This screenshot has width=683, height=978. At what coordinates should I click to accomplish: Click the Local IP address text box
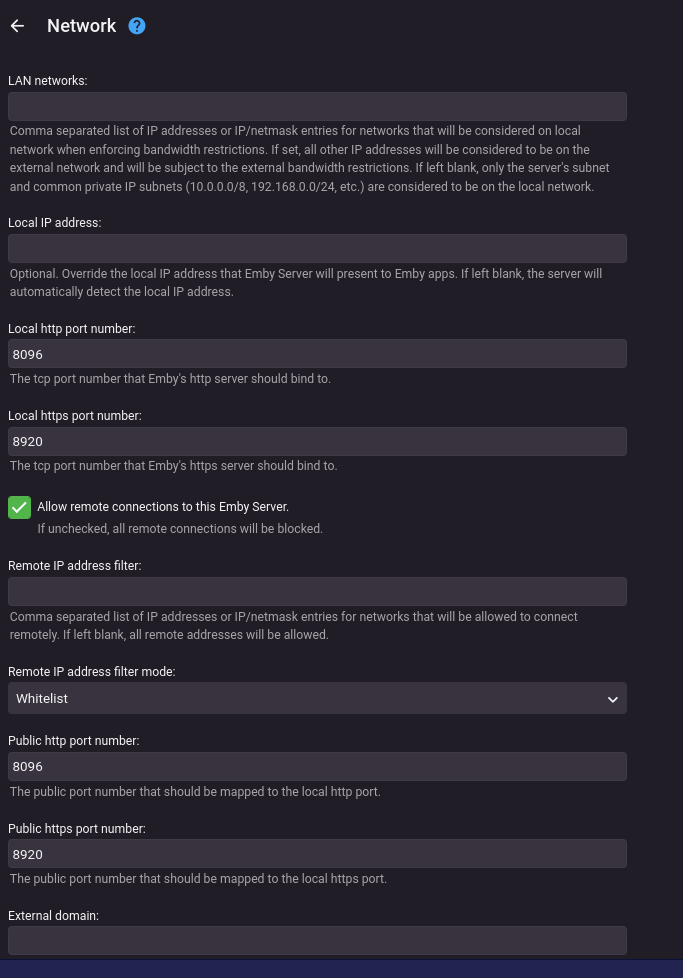(317, 249)
